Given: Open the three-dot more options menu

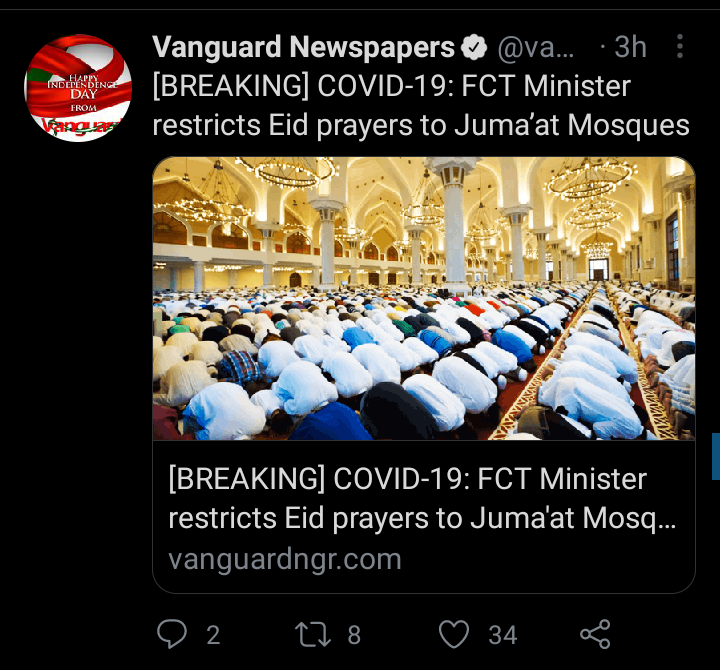Looking at the screenshot, I should tap(680, 46).
